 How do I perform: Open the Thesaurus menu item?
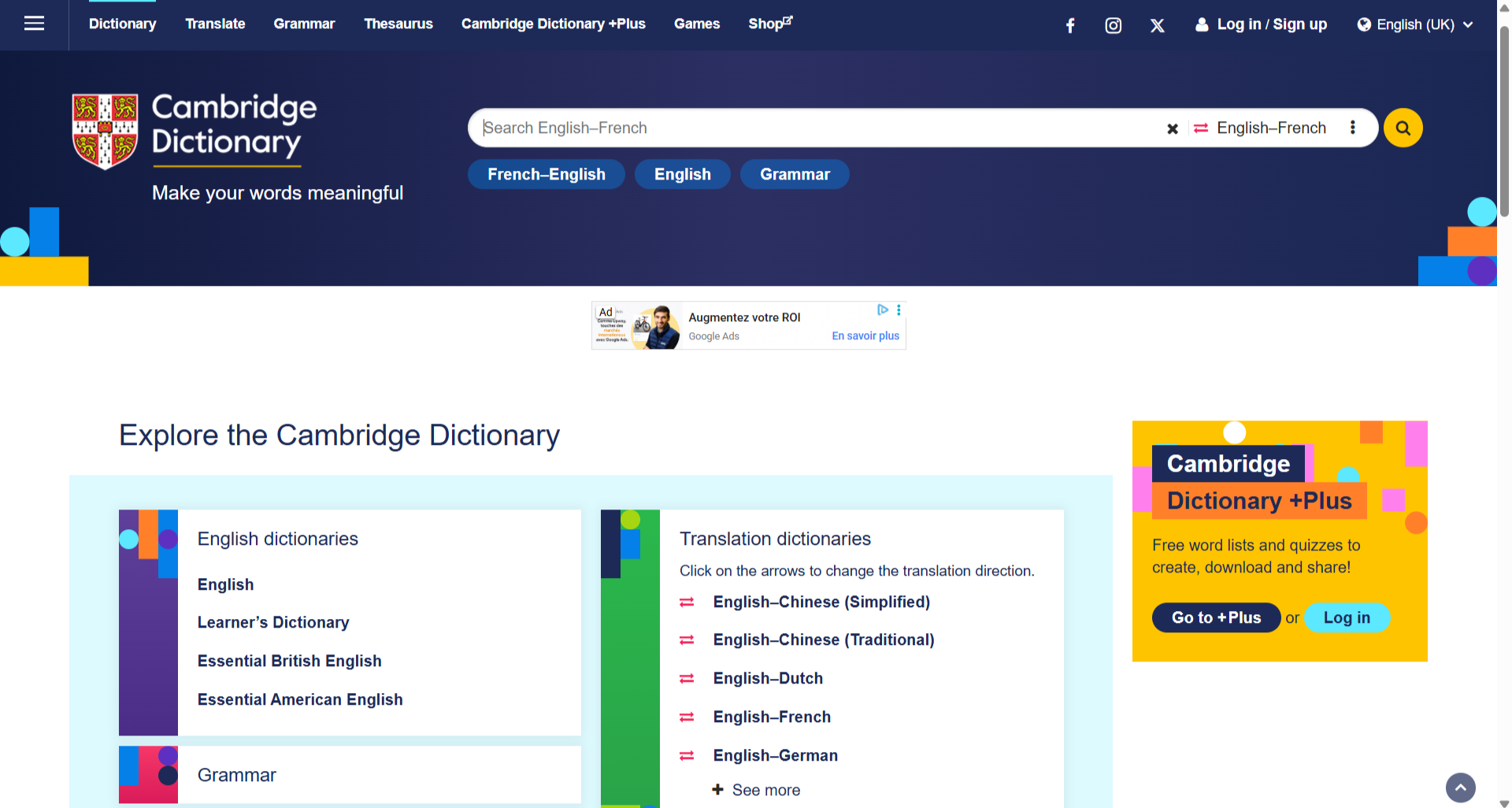point(398,24)
